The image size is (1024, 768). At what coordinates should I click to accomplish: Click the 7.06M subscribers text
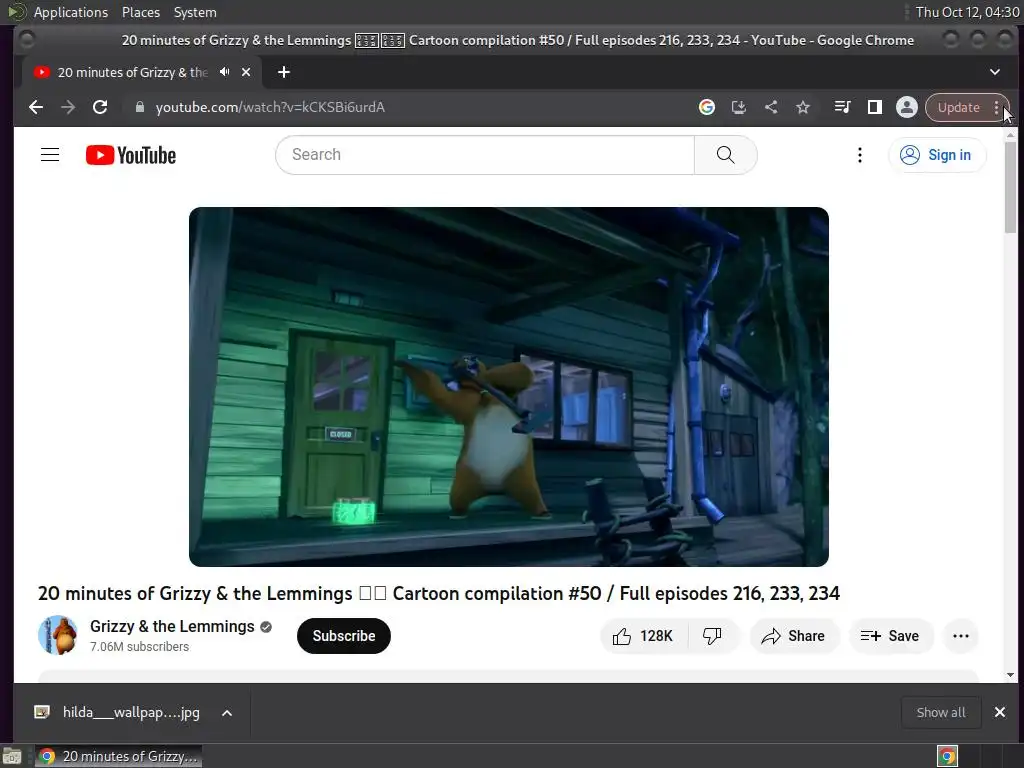140,647
